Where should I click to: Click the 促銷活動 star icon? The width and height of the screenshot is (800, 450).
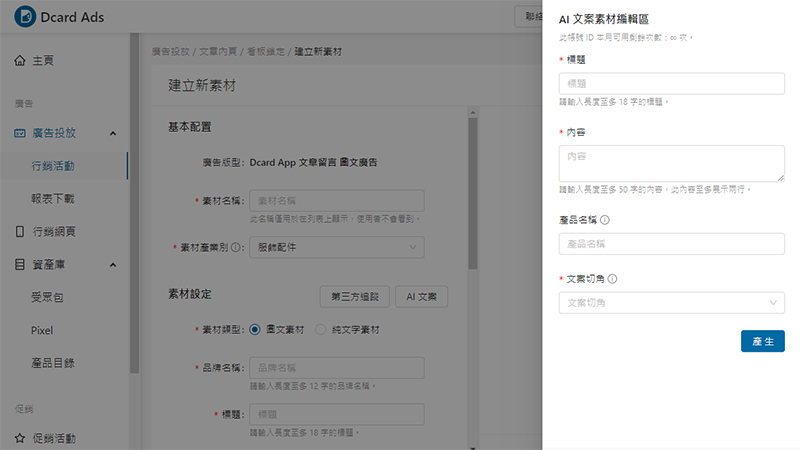[20, 438]
